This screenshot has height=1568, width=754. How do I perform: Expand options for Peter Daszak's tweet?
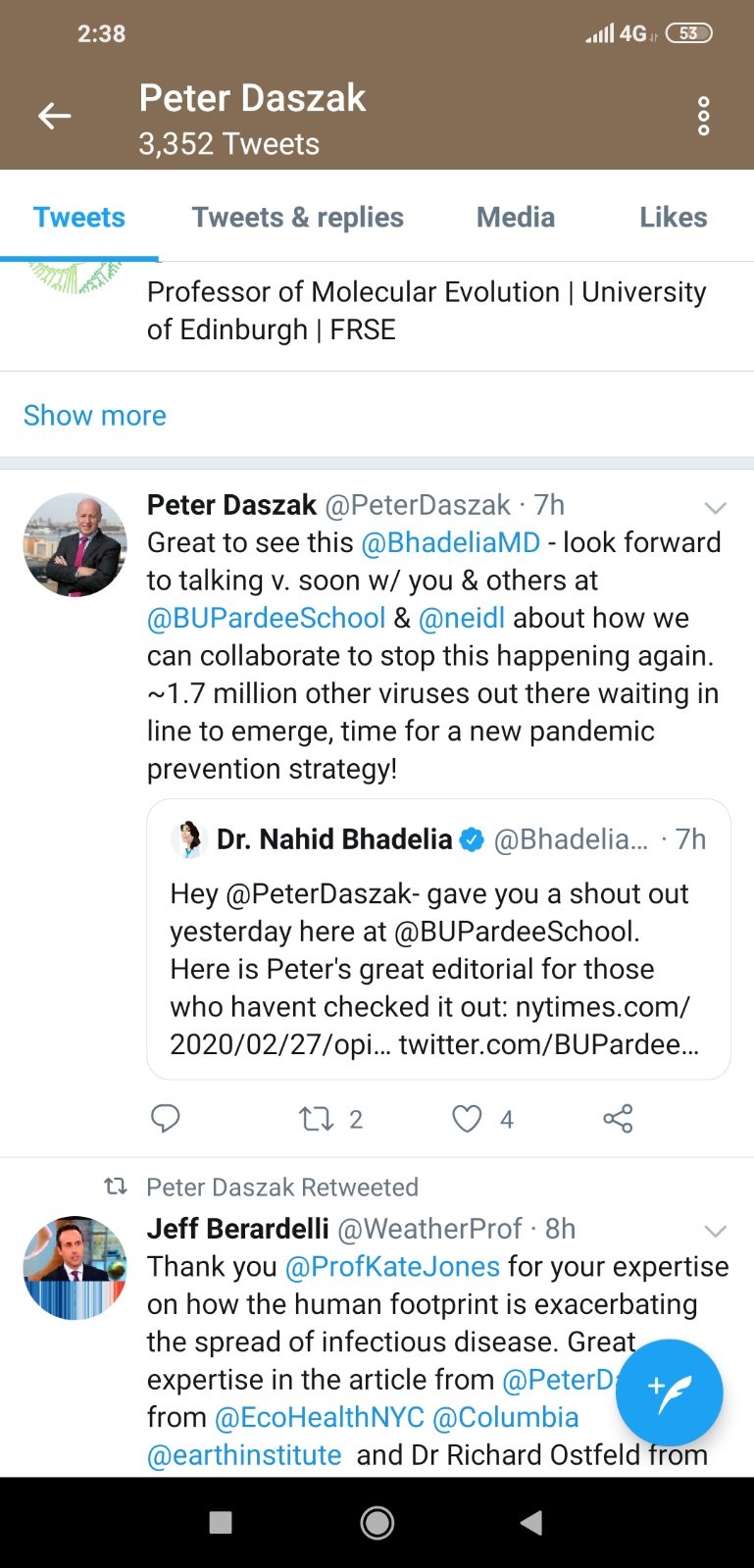[716, 507]
